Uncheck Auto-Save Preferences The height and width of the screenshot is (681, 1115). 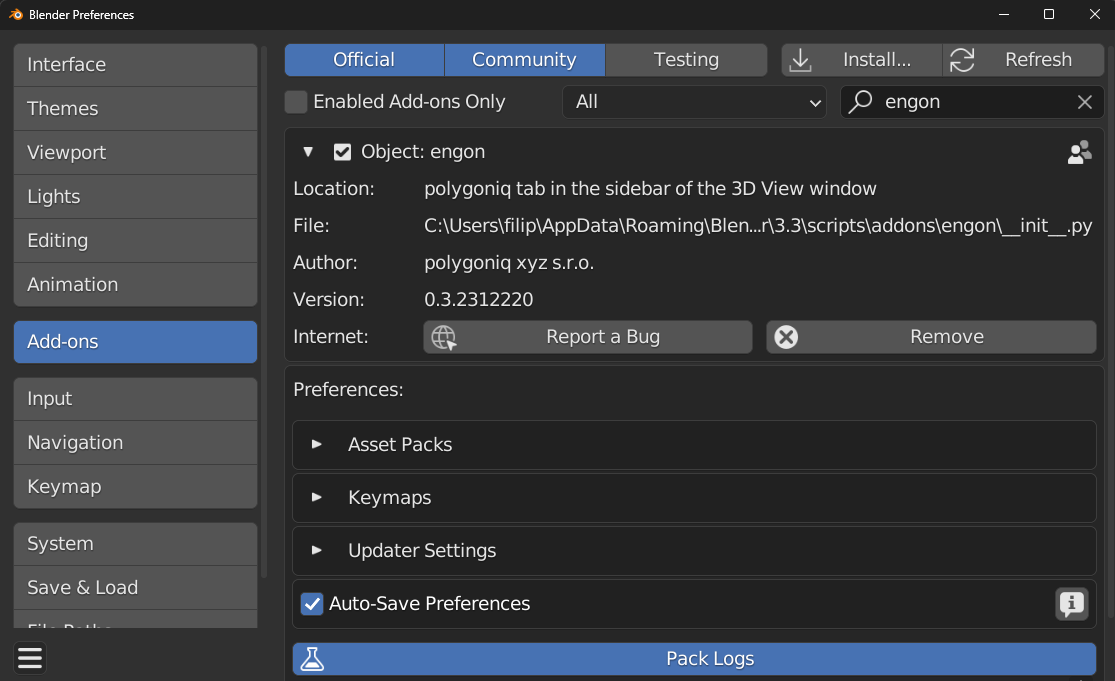point(312,604)
